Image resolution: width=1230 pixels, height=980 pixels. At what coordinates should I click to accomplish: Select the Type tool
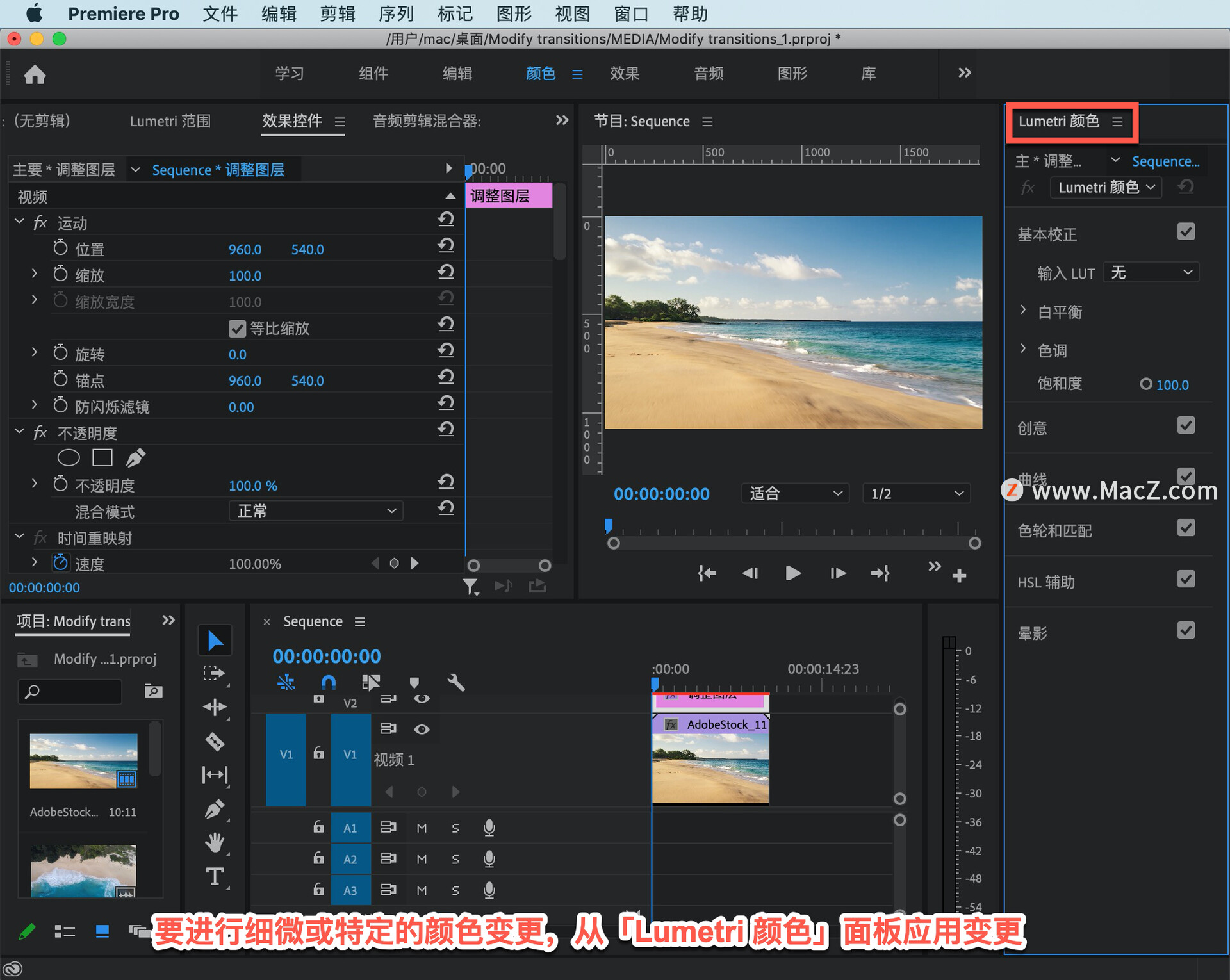(x=215, y=876)
